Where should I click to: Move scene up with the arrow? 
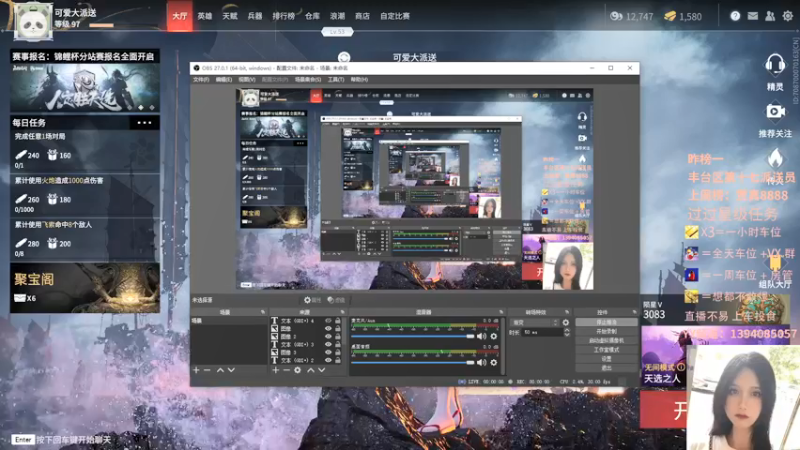[x=220, y=370]
